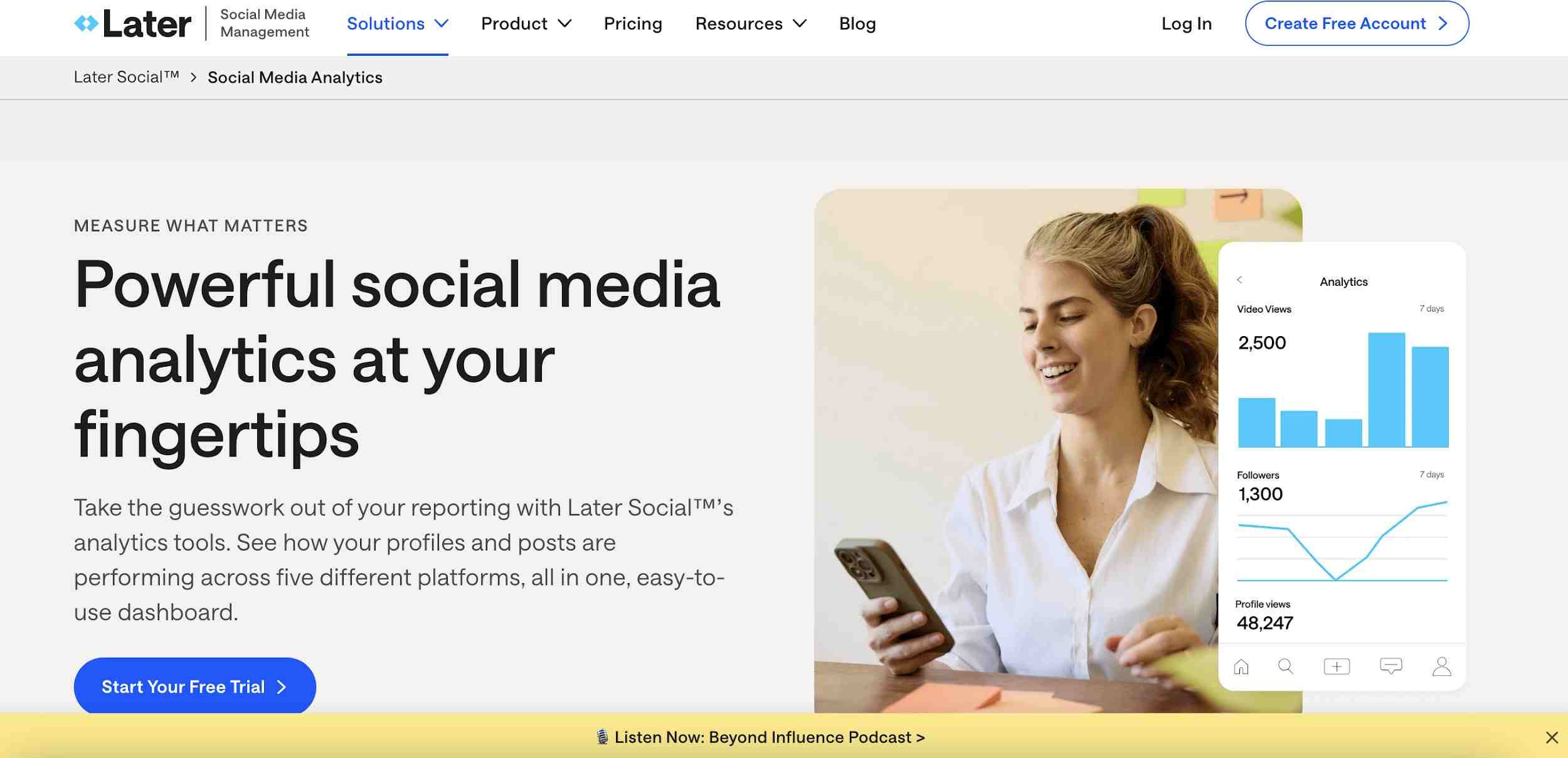Click the back arrow in Analytics card
This screenshot has width=1568, height=758.
click(1239, 280)
